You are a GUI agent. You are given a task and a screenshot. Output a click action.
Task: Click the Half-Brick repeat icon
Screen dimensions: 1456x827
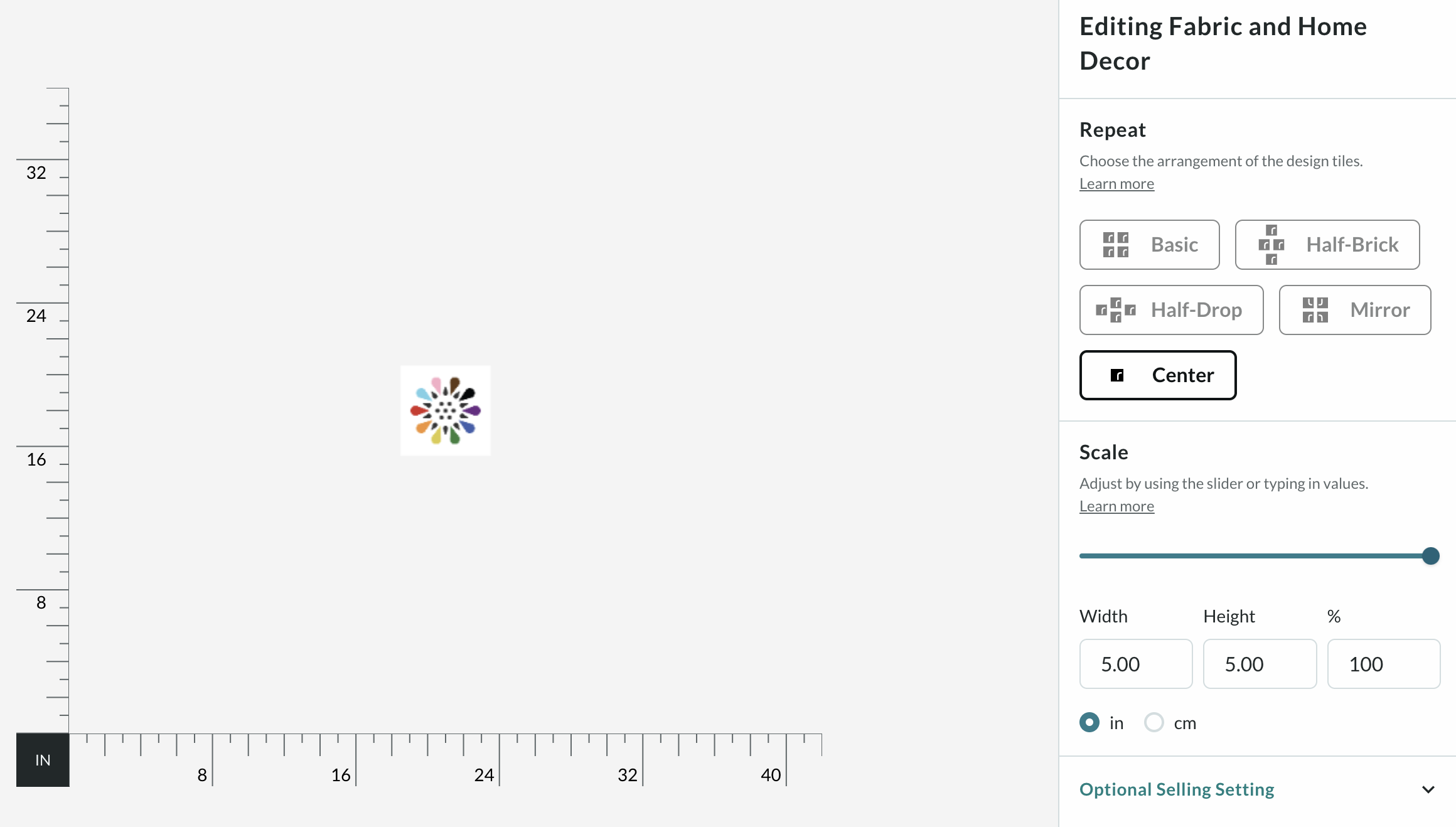click(1271, 245)
